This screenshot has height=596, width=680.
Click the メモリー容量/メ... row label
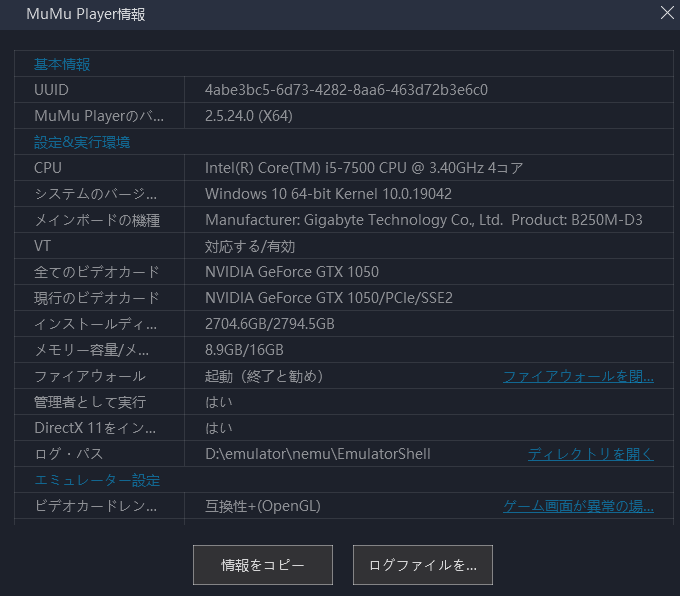pos(91,350)
